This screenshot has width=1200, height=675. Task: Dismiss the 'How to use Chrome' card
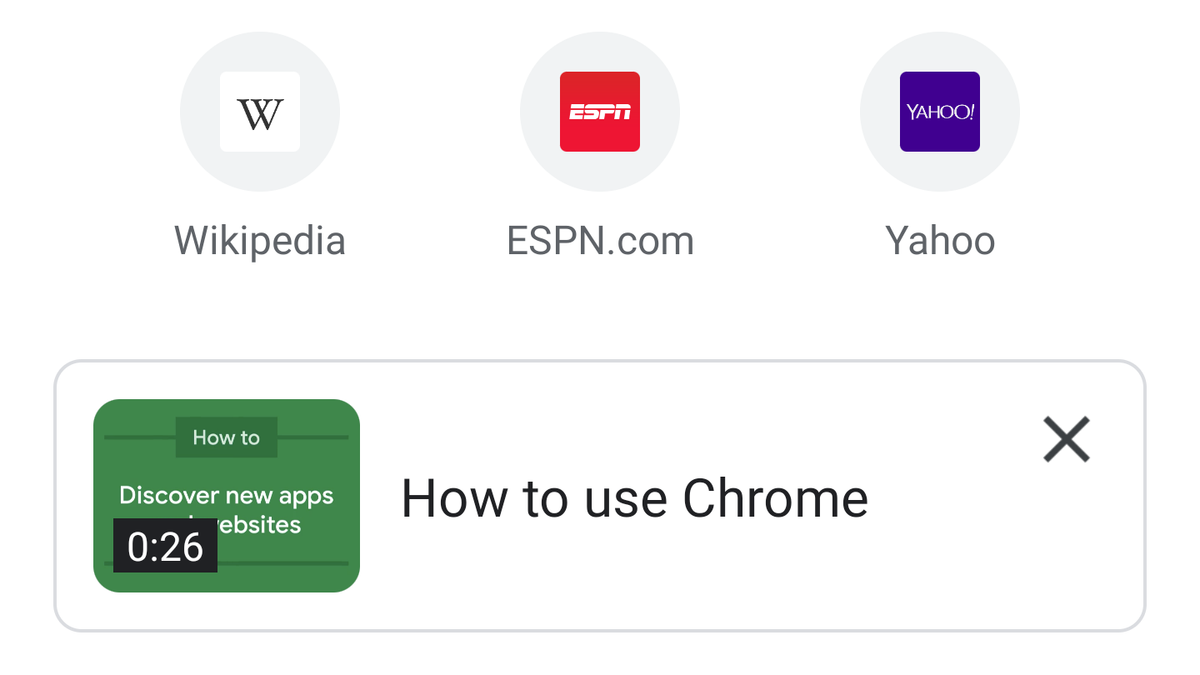tap(1065, 439)
